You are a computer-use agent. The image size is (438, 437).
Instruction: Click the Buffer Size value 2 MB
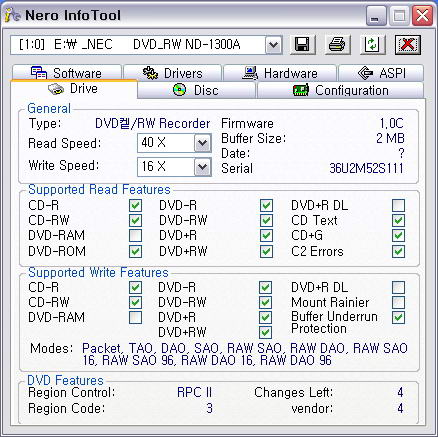(390, 138)
